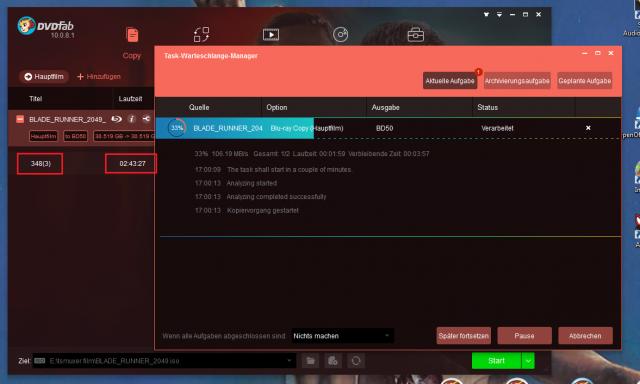Screen dimensions: 640x384
Task: Open the Copy module icon
Action: (x=132, y=35)
